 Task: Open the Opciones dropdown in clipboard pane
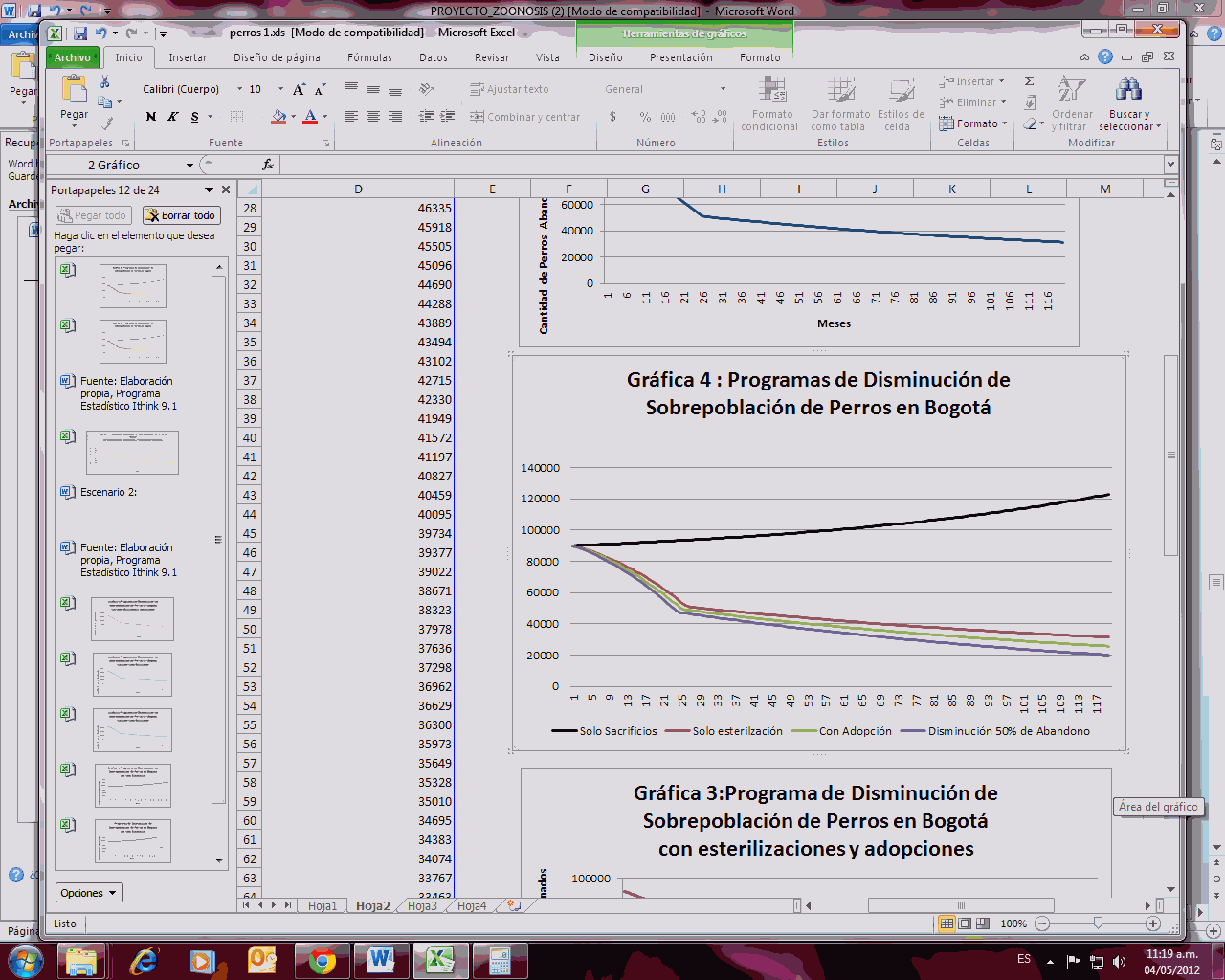tap(89, 893)
